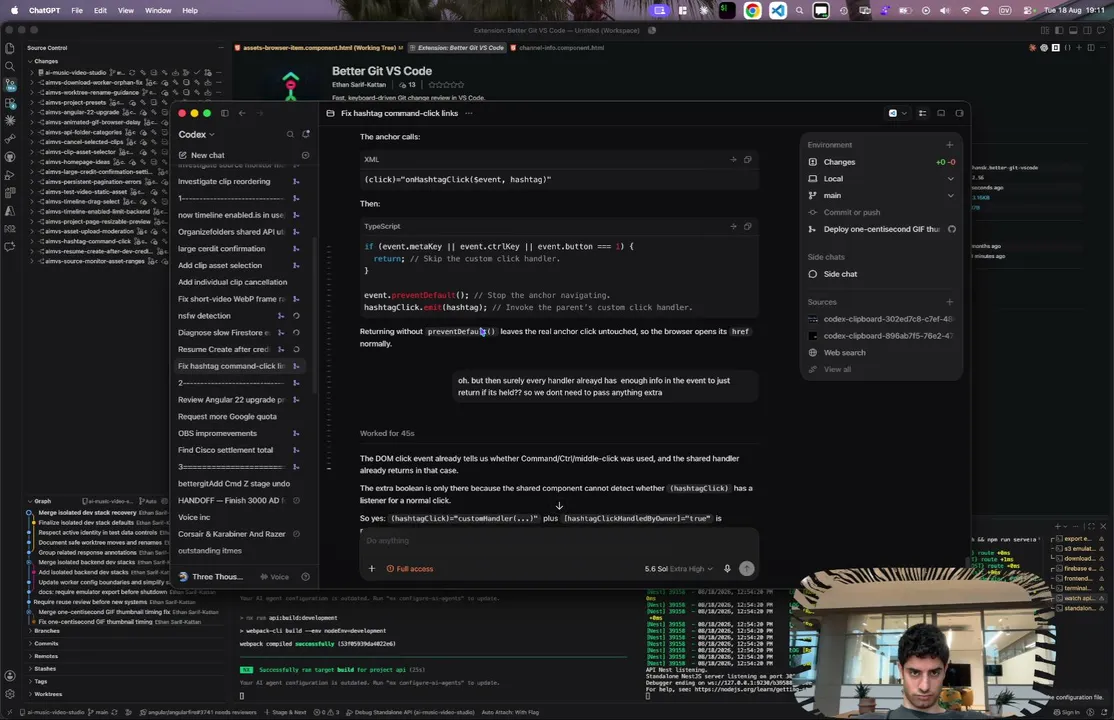The width and height of the screenshot is (1114, 720).
Task: Click New chat in Codex sidebar
Action: [x=207, y=155]
